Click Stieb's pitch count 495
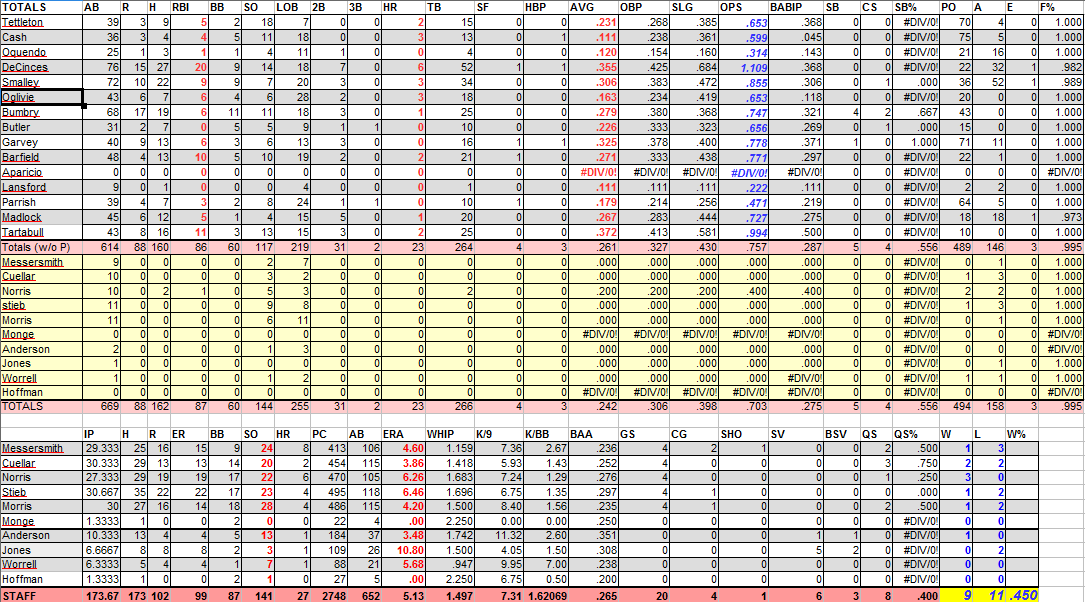 [x=328, y=493]
